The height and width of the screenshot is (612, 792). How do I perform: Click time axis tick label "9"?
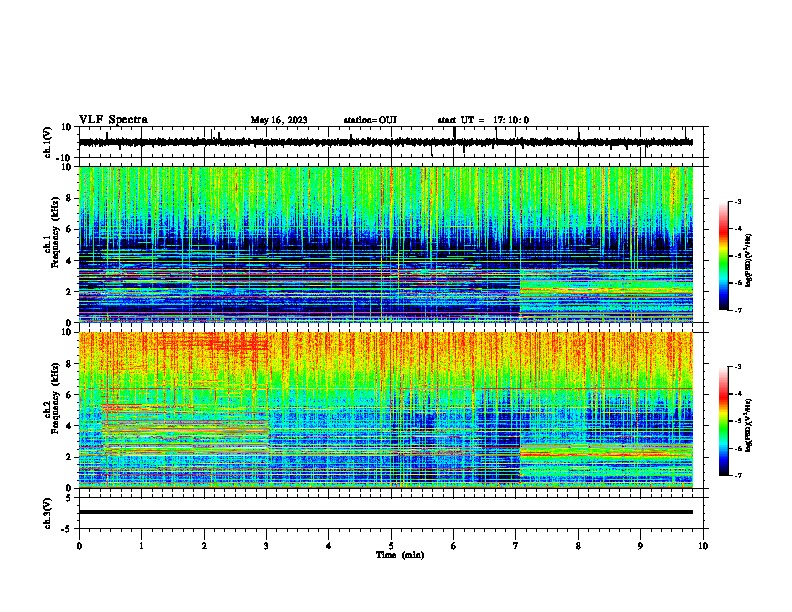click(x=640, y=546)
